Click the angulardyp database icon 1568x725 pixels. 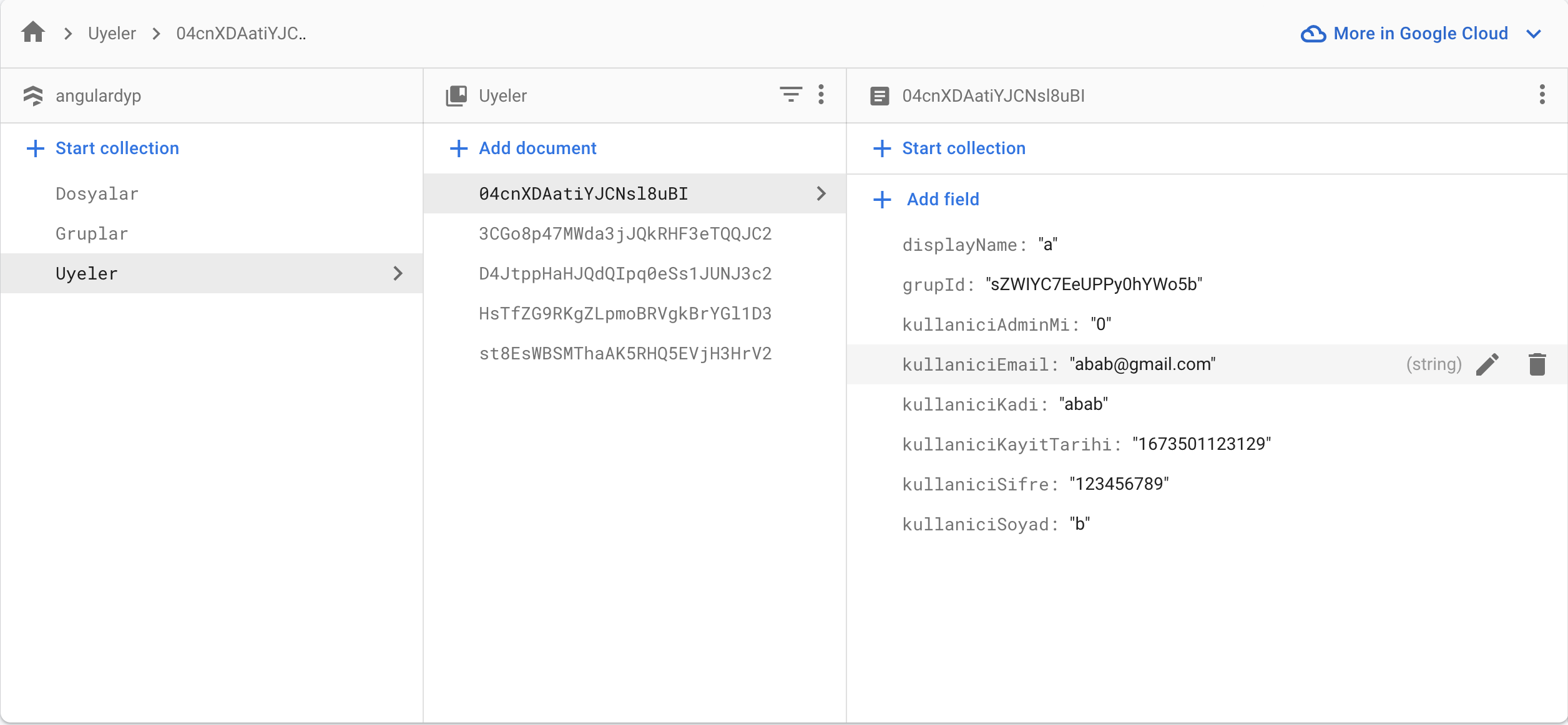(x=33, y=95)
